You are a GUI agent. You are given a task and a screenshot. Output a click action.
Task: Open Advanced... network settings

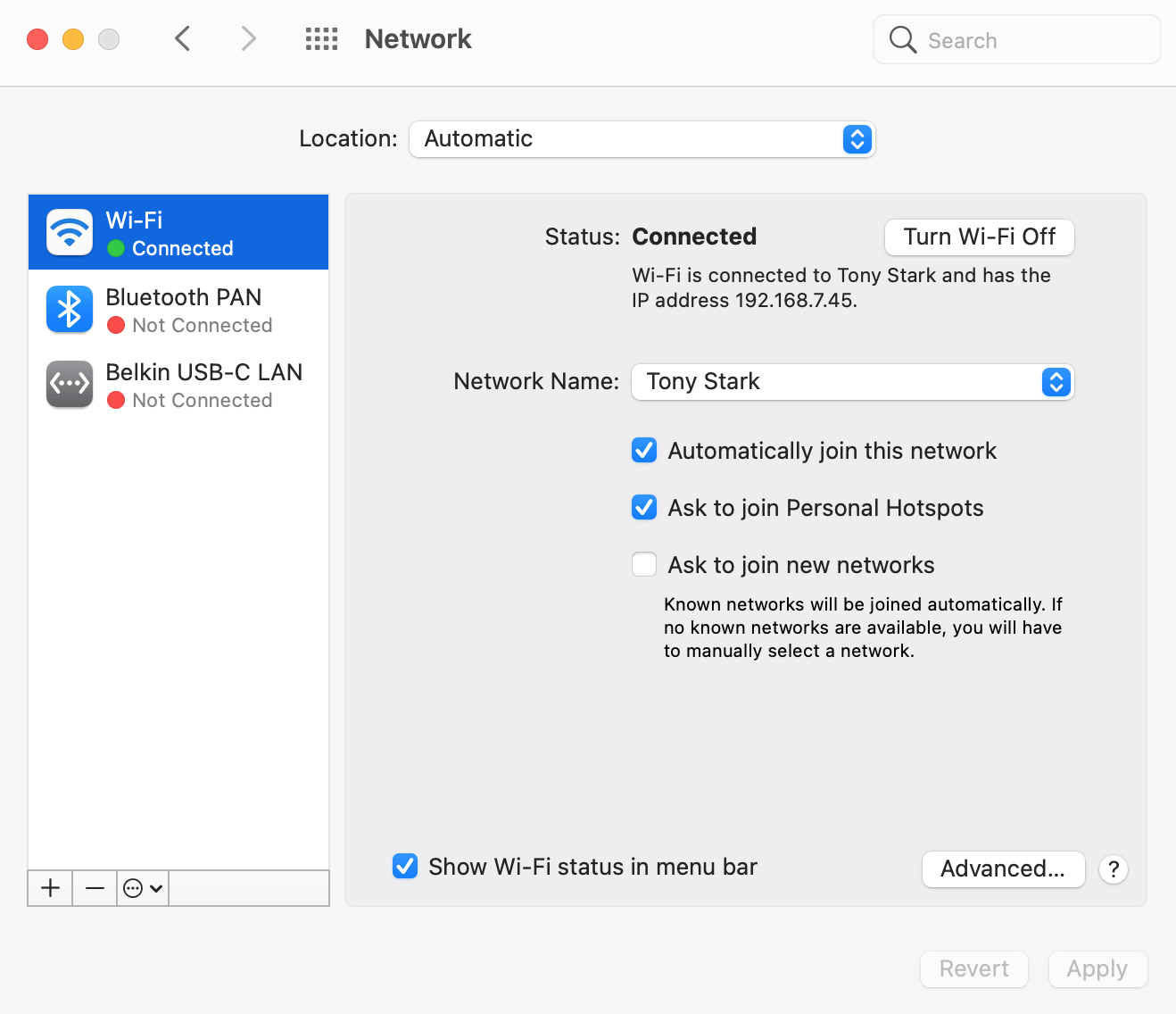[x=1003, y=869]
